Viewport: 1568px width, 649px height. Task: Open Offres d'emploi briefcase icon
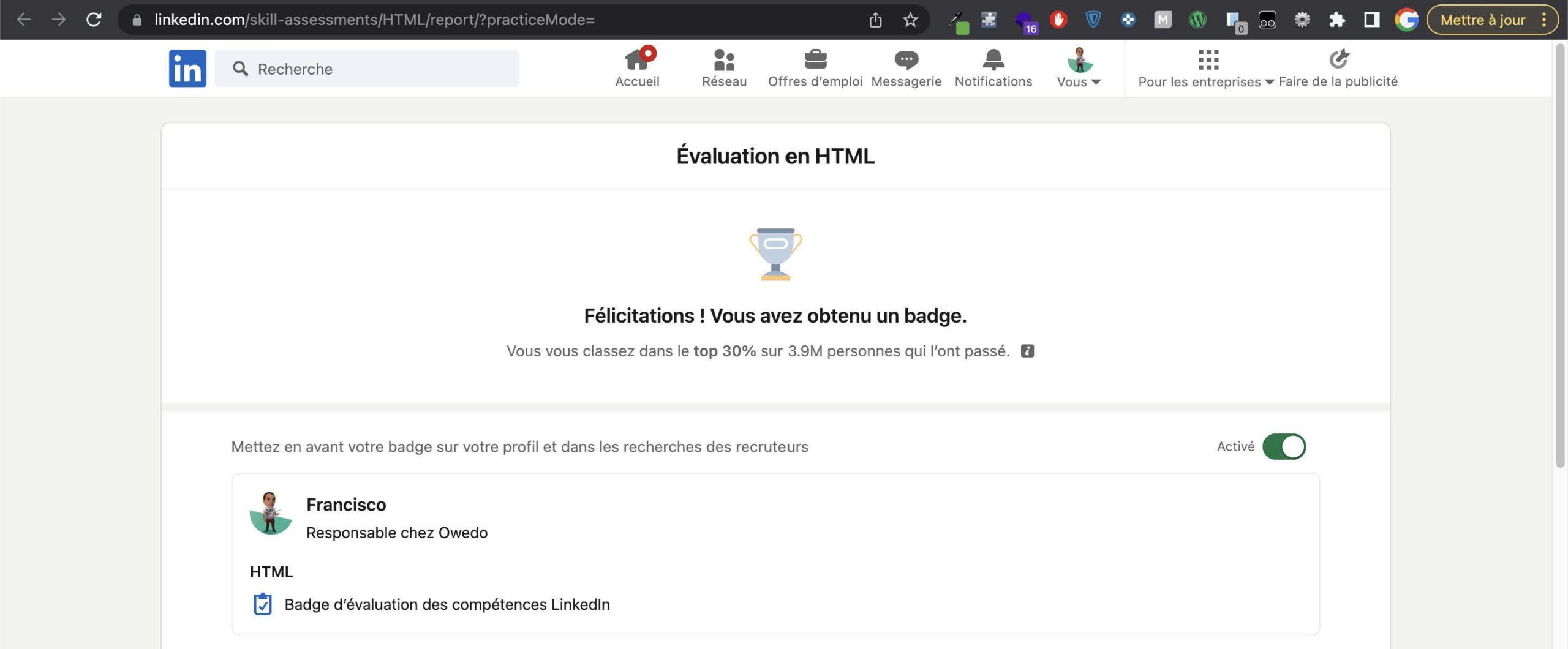point(815,60)
